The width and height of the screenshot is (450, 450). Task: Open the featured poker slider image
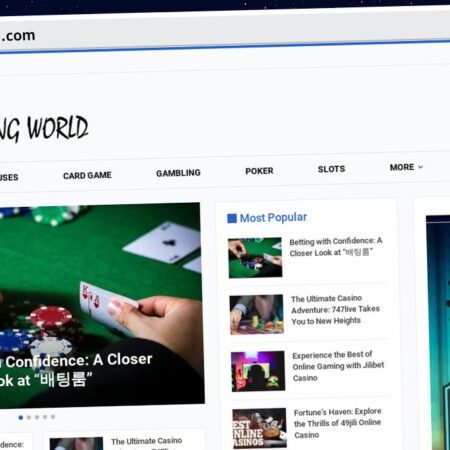click(101, 305)
